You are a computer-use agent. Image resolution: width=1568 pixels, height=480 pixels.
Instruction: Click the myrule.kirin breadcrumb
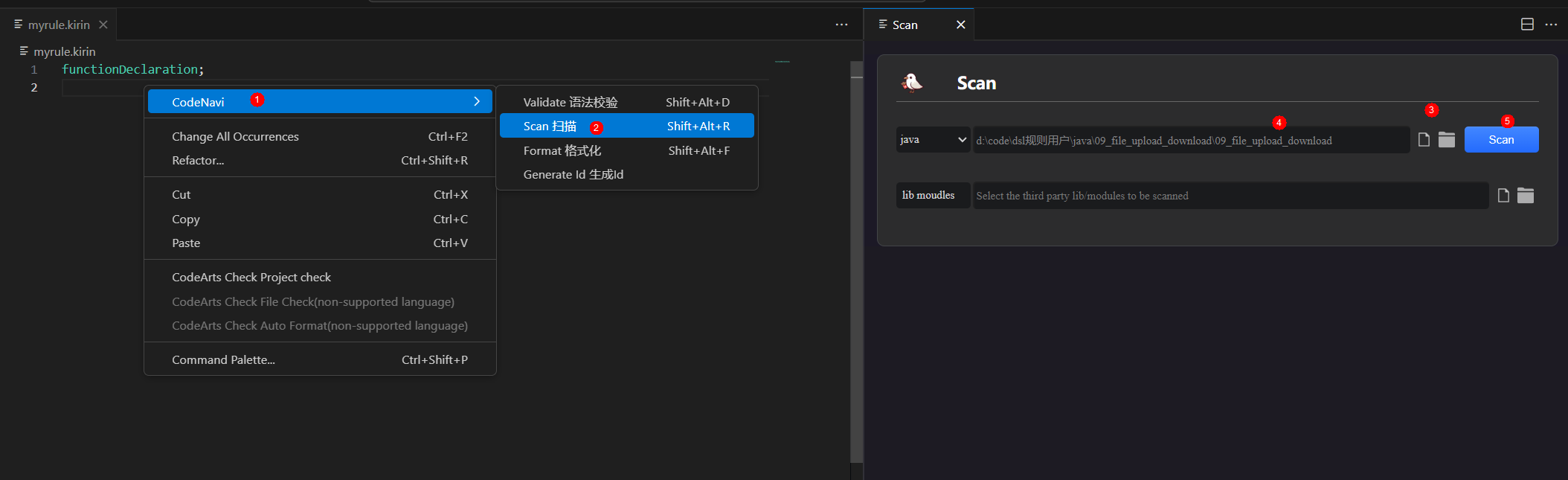65,51
